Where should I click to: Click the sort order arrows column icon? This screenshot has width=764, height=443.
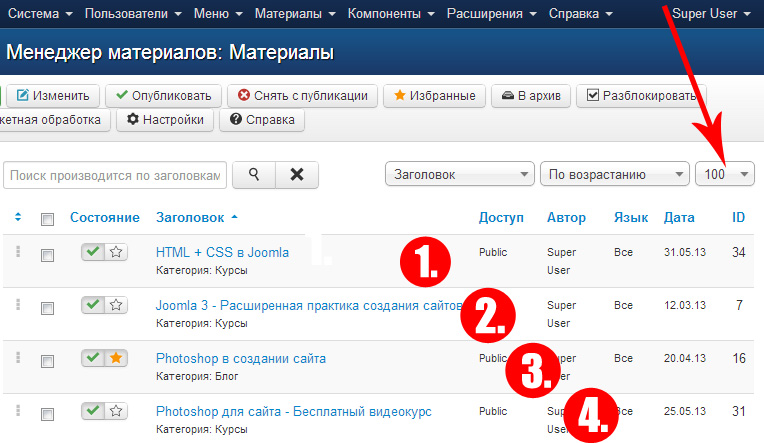(18, 217)
